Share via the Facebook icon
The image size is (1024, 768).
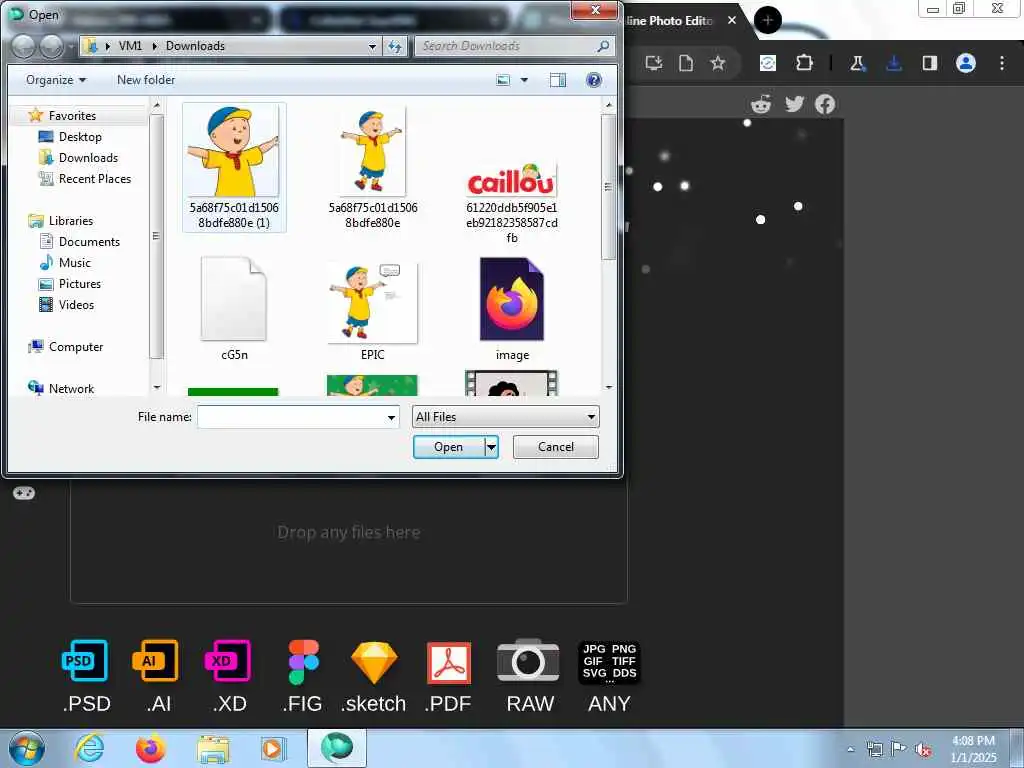click(x=825, y=104)
